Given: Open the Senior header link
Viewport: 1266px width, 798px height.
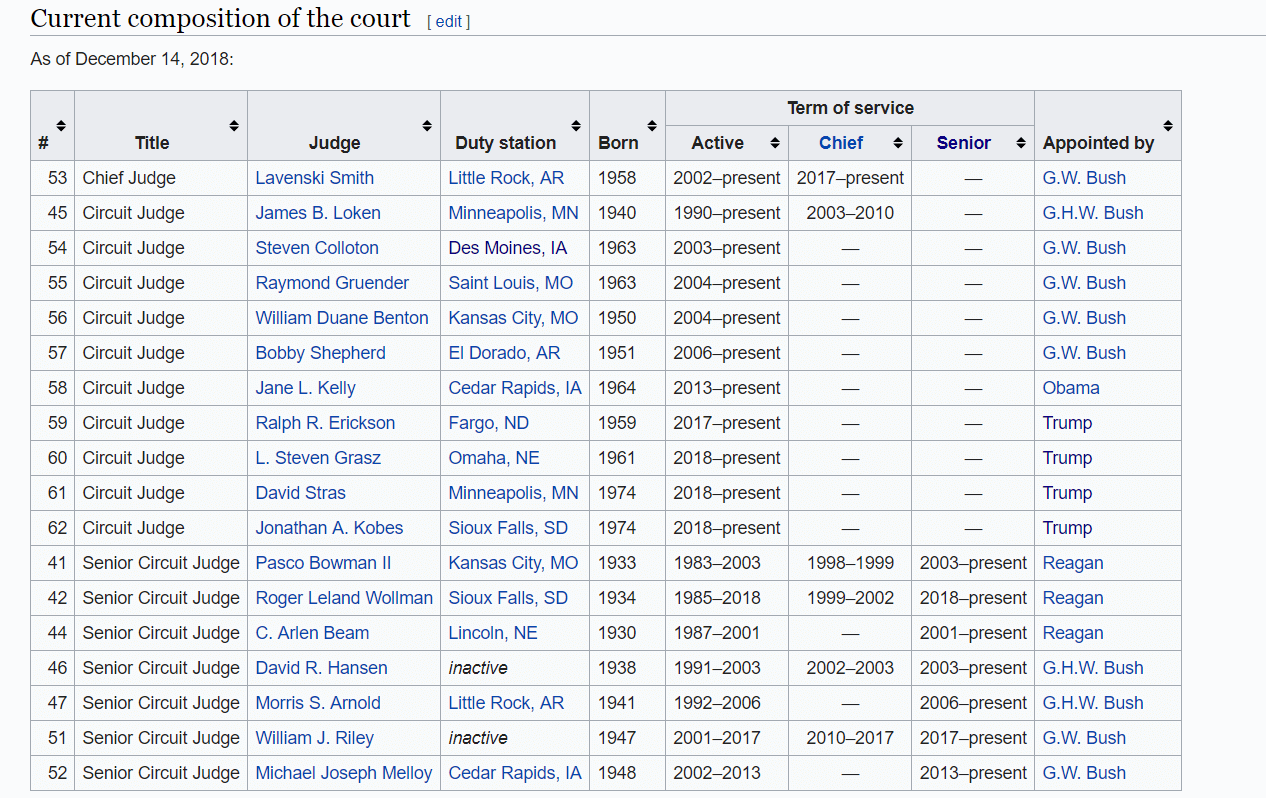Looking at the screenshot, I should coord(963,143).
